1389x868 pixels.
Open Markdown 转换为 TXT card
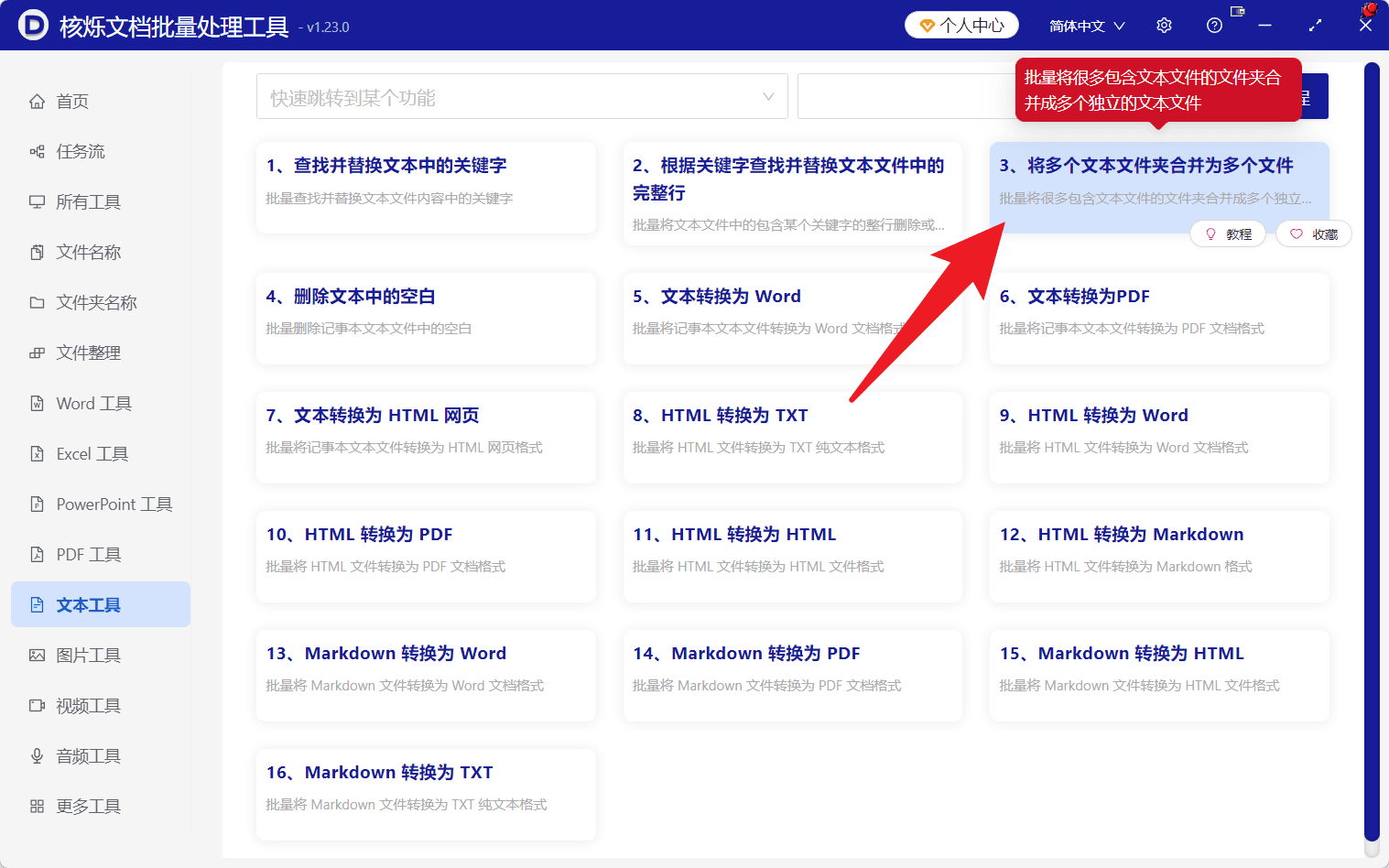pyautogui.click(x=426, y=795)
